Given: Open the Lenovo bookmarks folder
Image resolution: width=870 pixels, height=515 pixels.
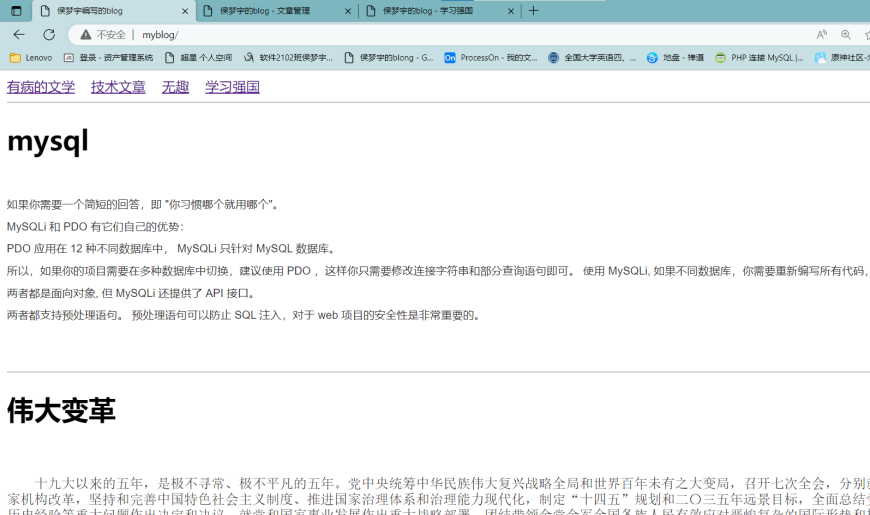Looking at the screenshot, I should point(31,57).
